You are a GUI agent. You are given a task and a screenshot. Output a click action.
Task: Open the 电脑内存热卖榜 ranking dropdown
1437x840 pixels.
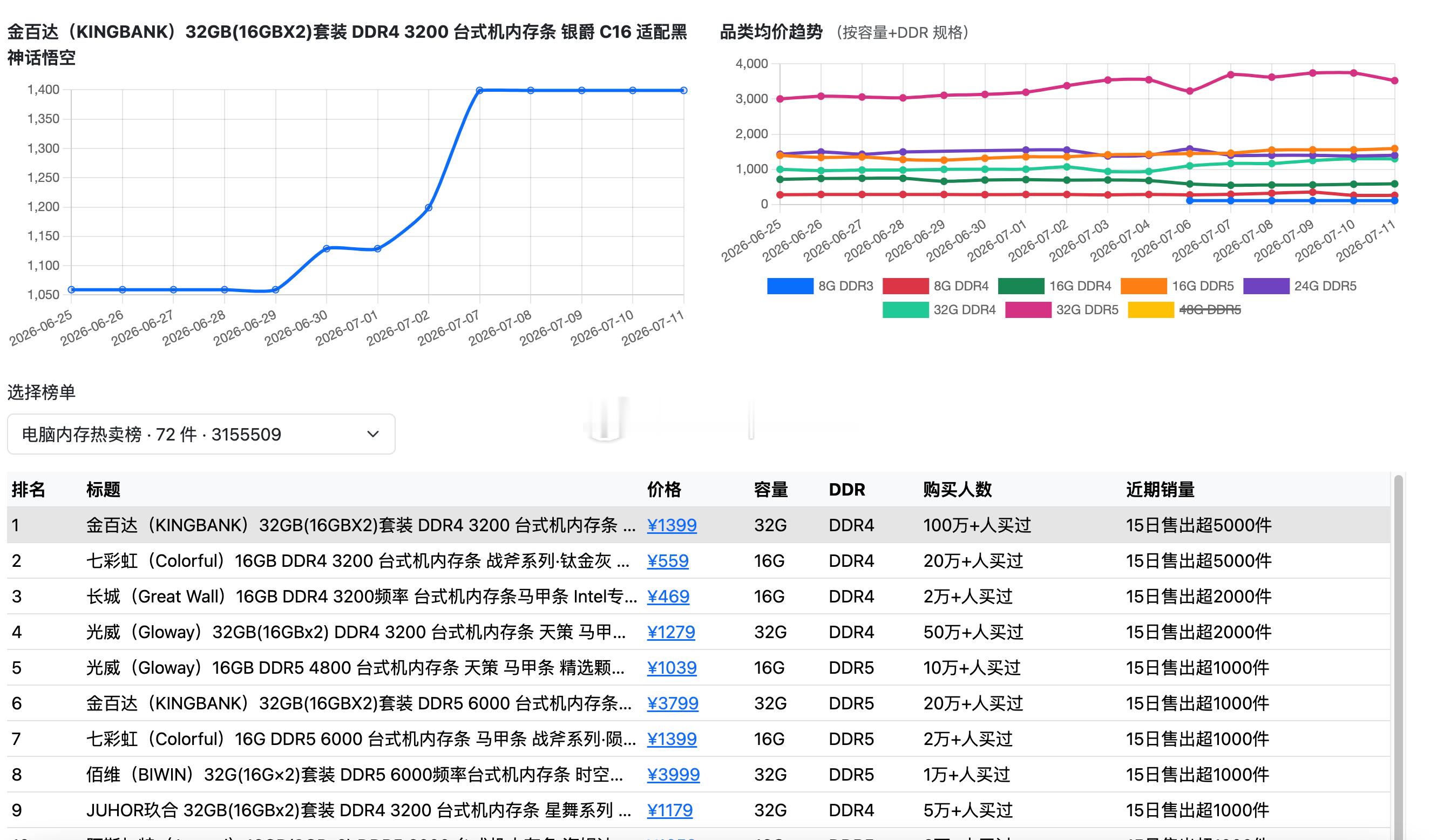click(201, 435)
